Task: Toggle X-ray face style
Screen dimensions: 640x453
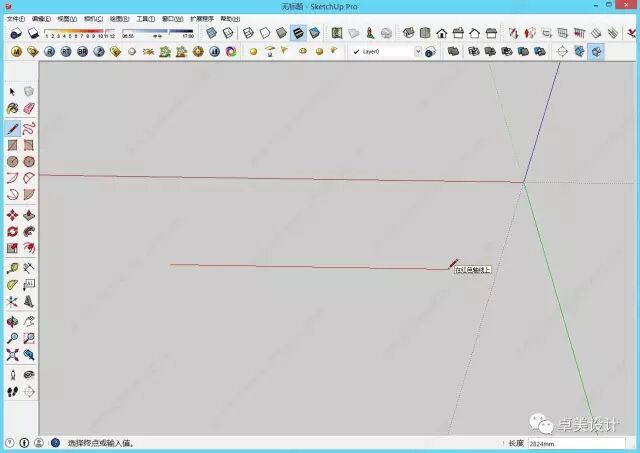Action: pos(211,33)
